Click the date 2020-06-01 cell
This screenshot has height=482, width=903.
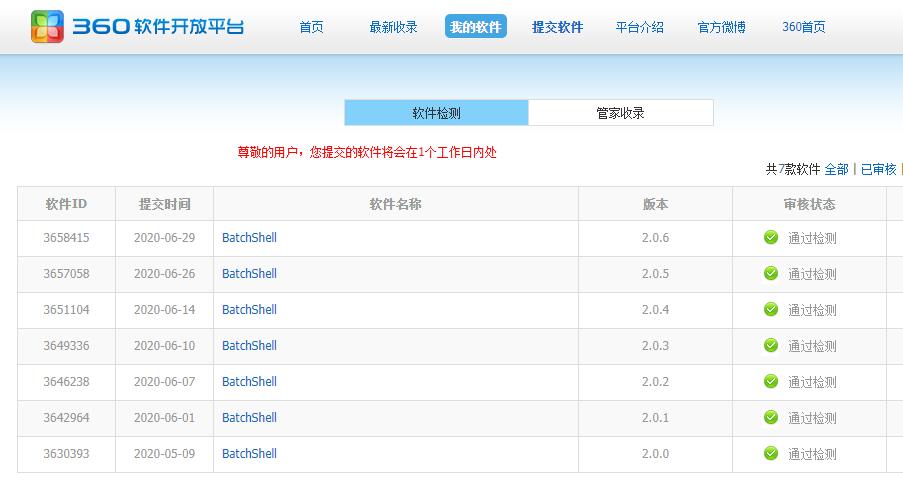(x=165, y=418)
